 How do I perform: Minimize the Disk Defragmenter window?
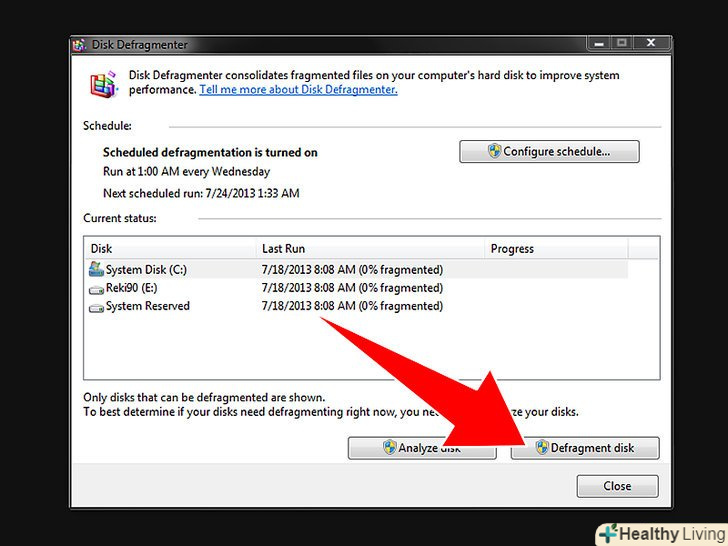[599, 44]
